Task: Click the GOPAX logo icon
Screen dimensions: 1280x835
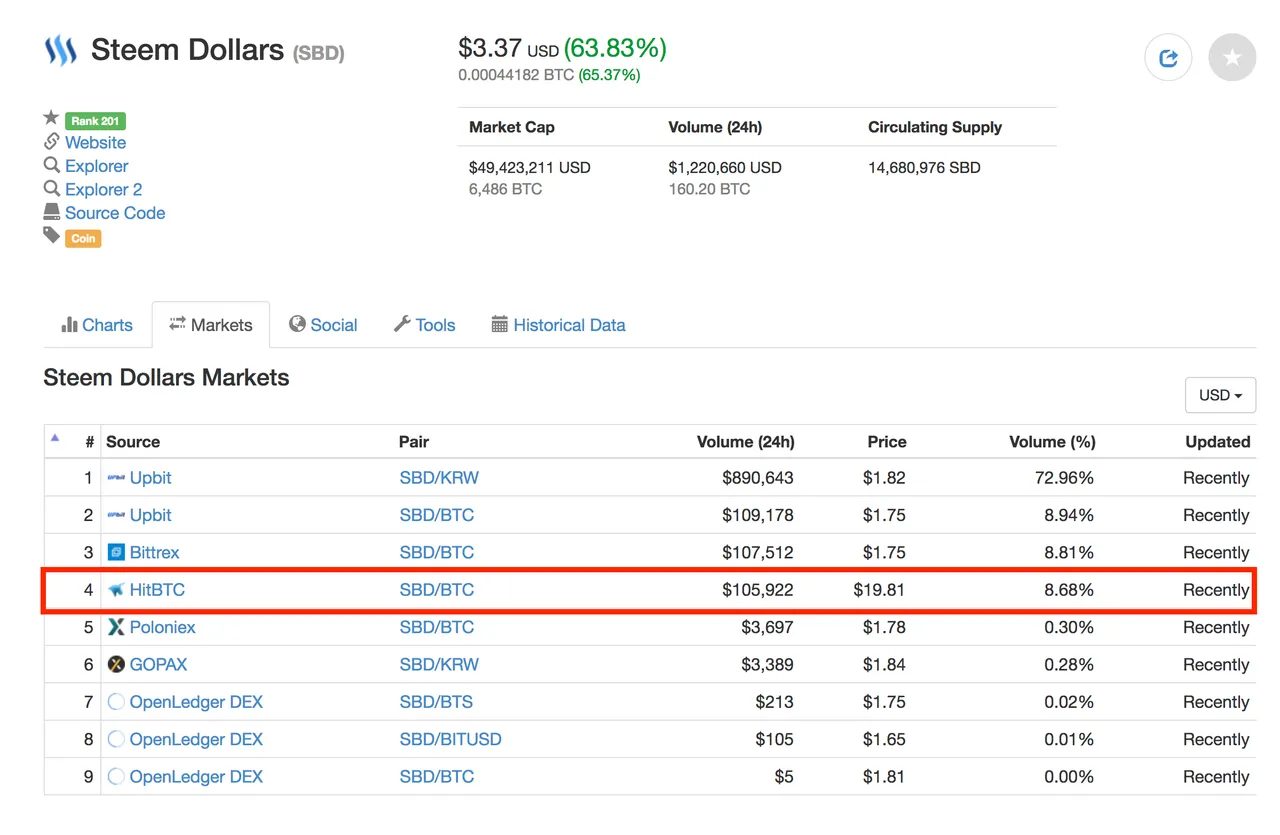Action: coord(116,664)
